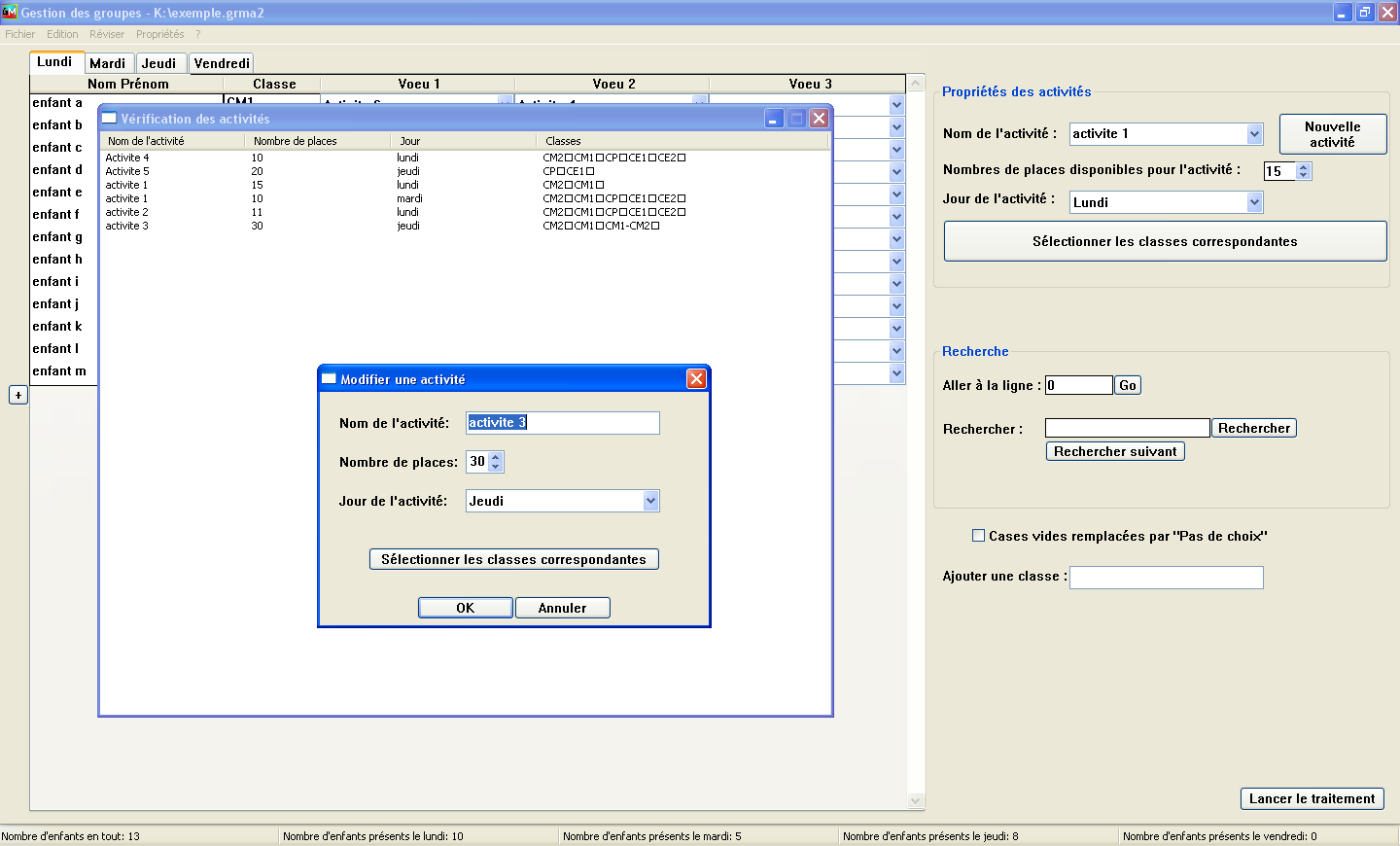Viewport: 1400px width, 846px height.
Task: Open the Jour de l'activité Lundi dropdown
Action: 1254,202
